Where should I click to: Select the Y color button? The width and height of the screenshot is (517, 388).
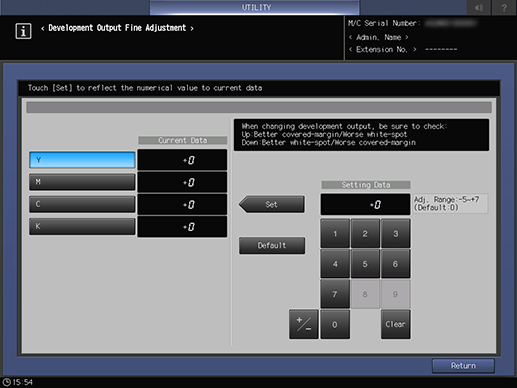click(x=82, y=160)
